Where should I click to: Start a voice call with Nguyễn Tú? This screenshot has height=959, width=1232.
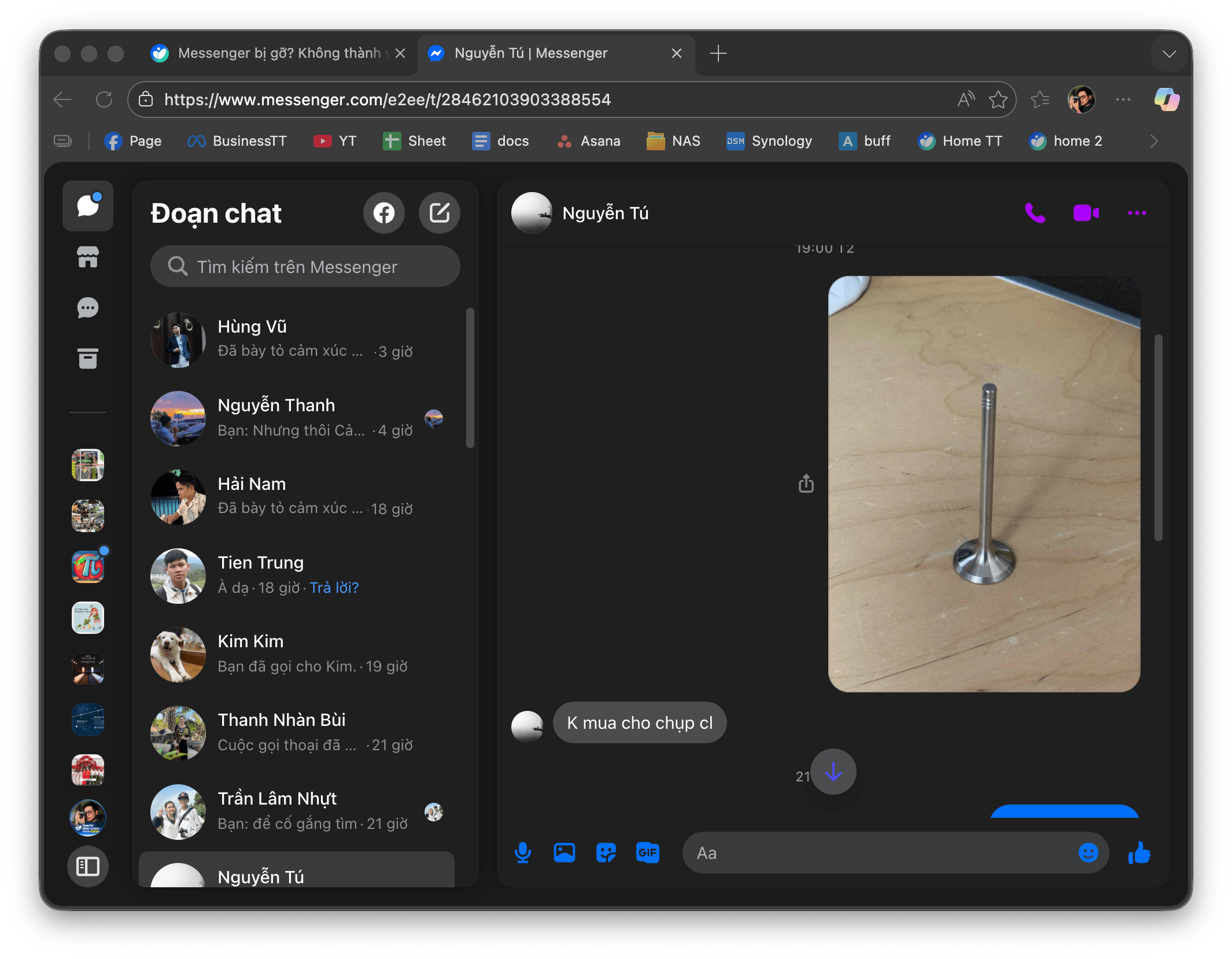click(1035, 213)
